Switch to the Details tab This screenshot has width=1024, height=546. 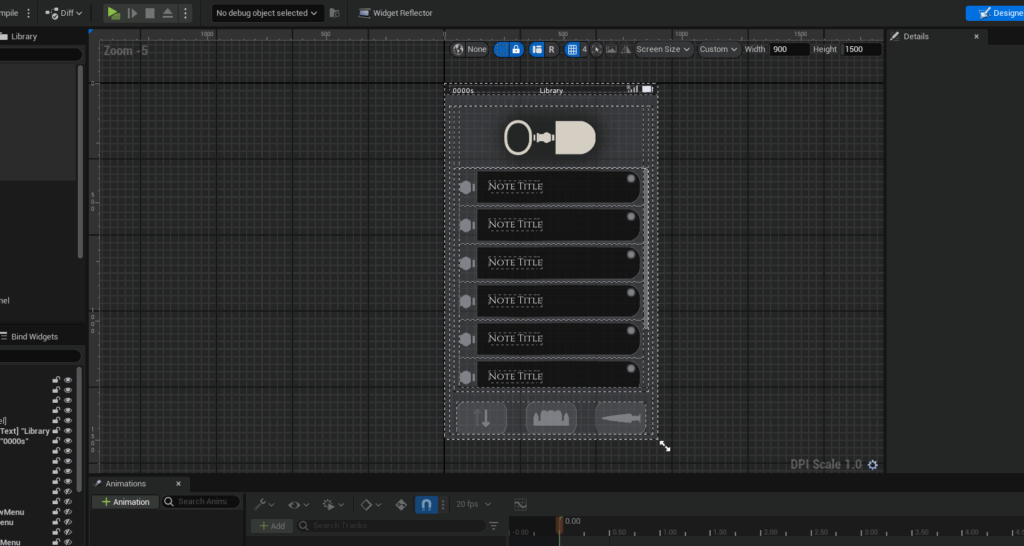(916, 36)
